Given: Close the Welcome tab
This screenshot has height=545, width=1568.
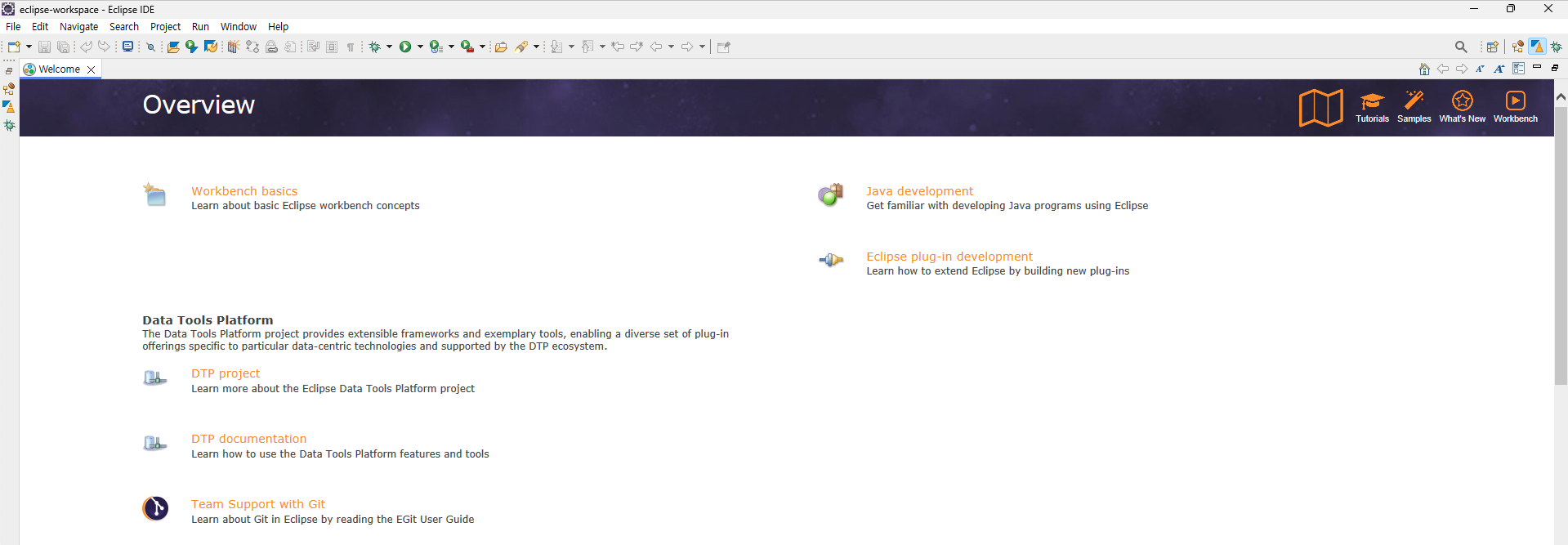Looking at the screenshot, I should click(92, 69).
